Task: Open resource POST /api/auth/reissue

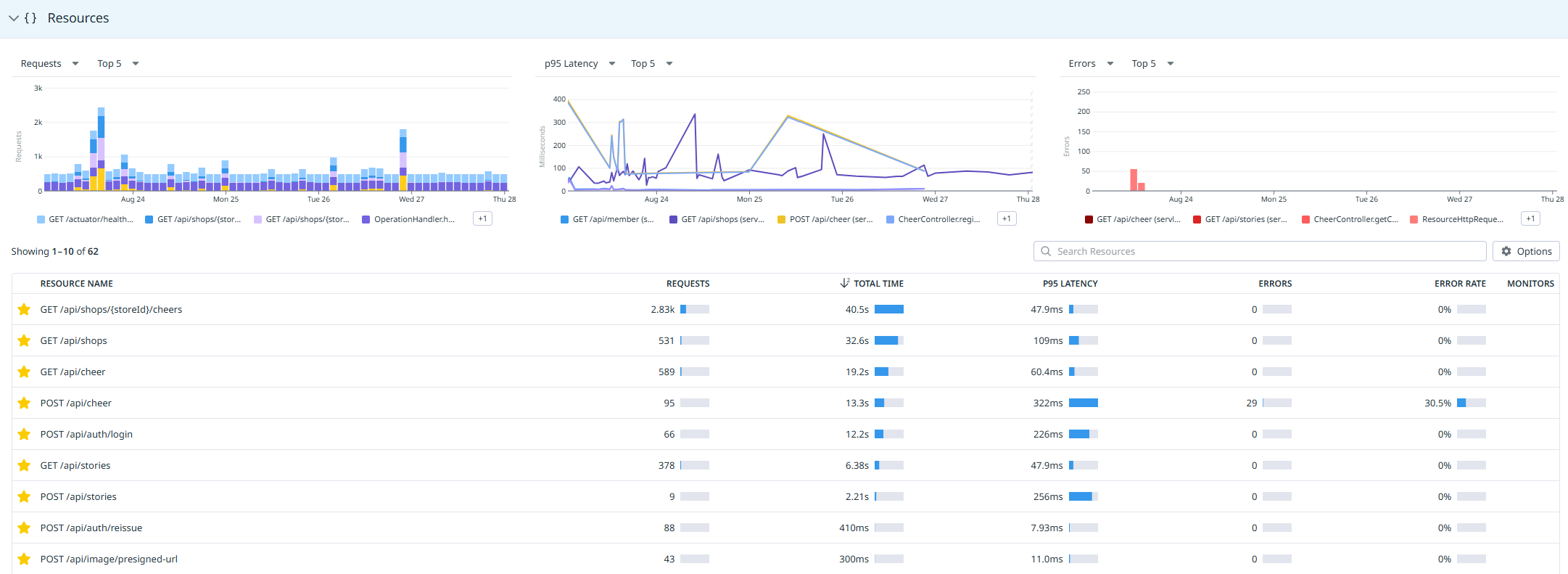Action: coord(91,528)
